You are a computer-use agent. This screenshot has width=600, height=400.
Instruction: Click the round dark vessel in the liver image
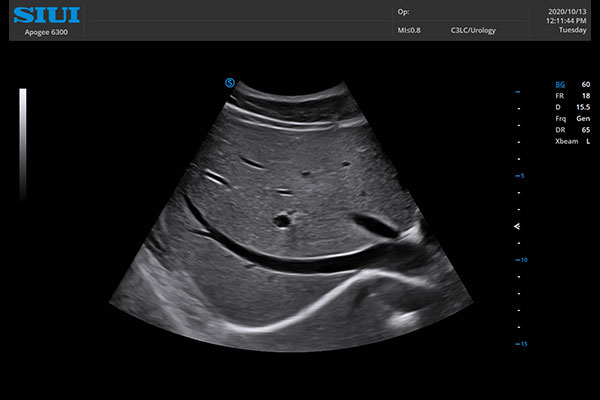tap(282, 218)
